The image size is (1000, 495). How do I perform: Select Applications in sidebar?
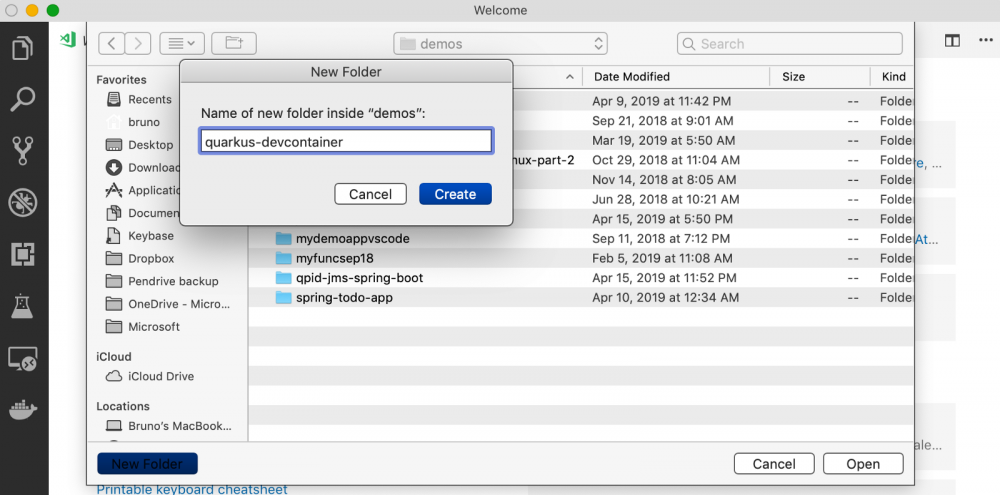142,190
